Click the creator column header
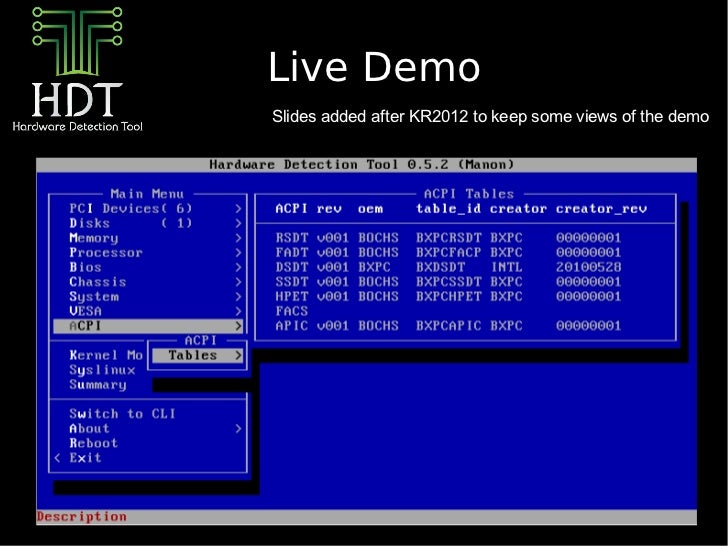 point(519,209)
